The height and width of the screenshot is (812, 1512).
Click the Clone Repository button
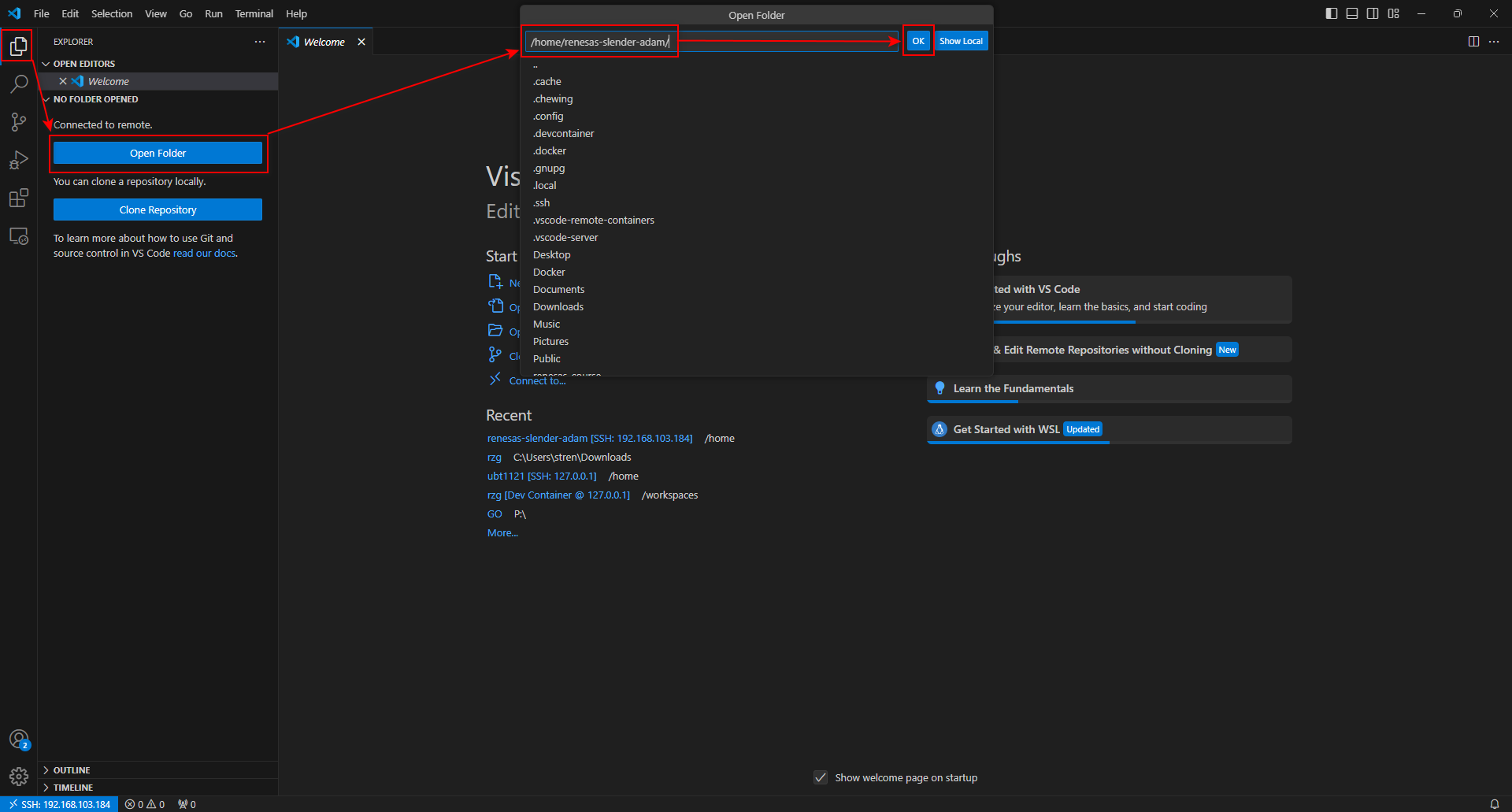coord(157,209)
